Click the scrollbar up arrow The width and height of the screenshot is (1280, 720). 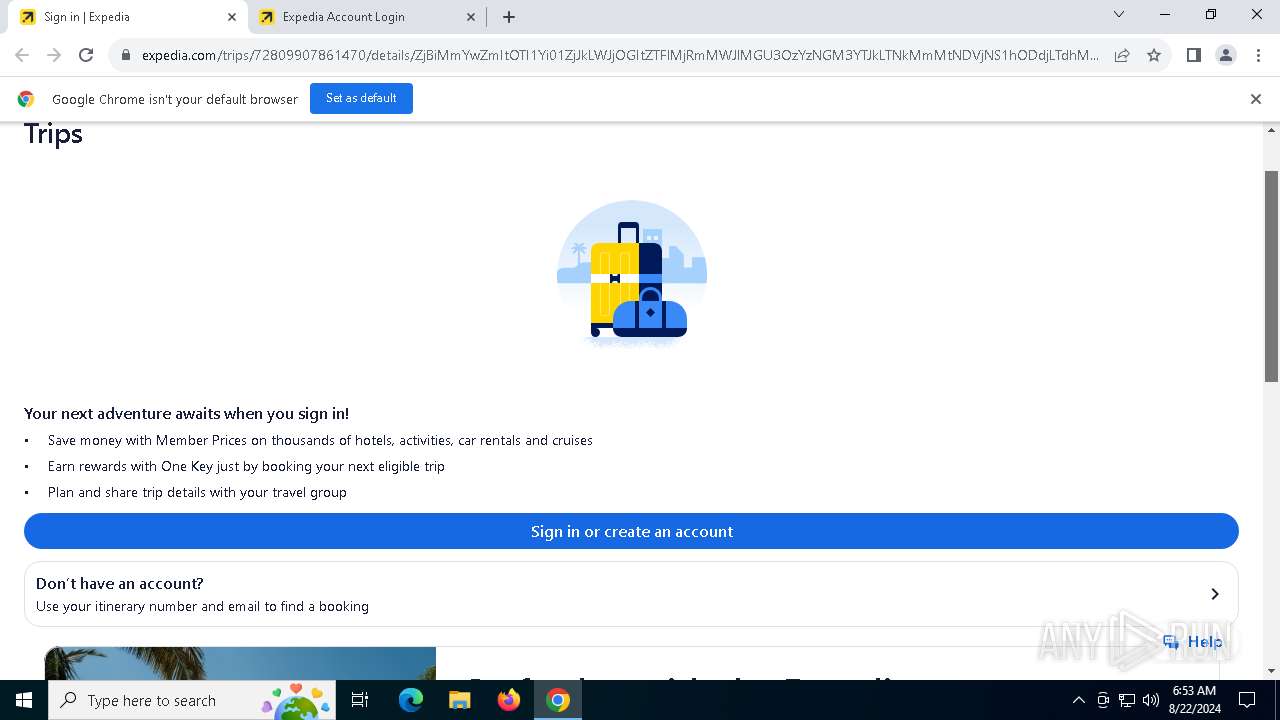point(1272,130)
